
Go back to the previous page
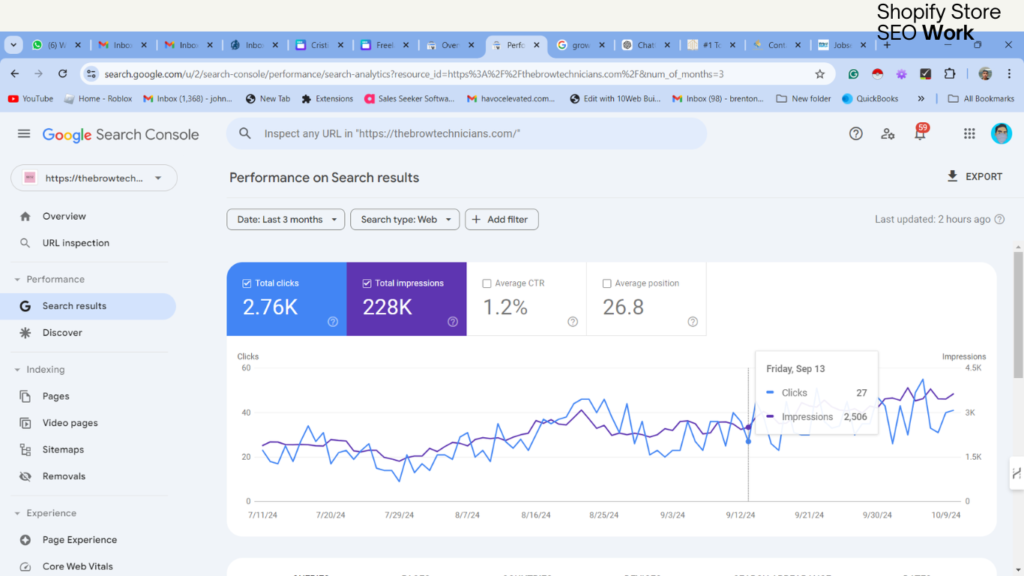(15, 74)
